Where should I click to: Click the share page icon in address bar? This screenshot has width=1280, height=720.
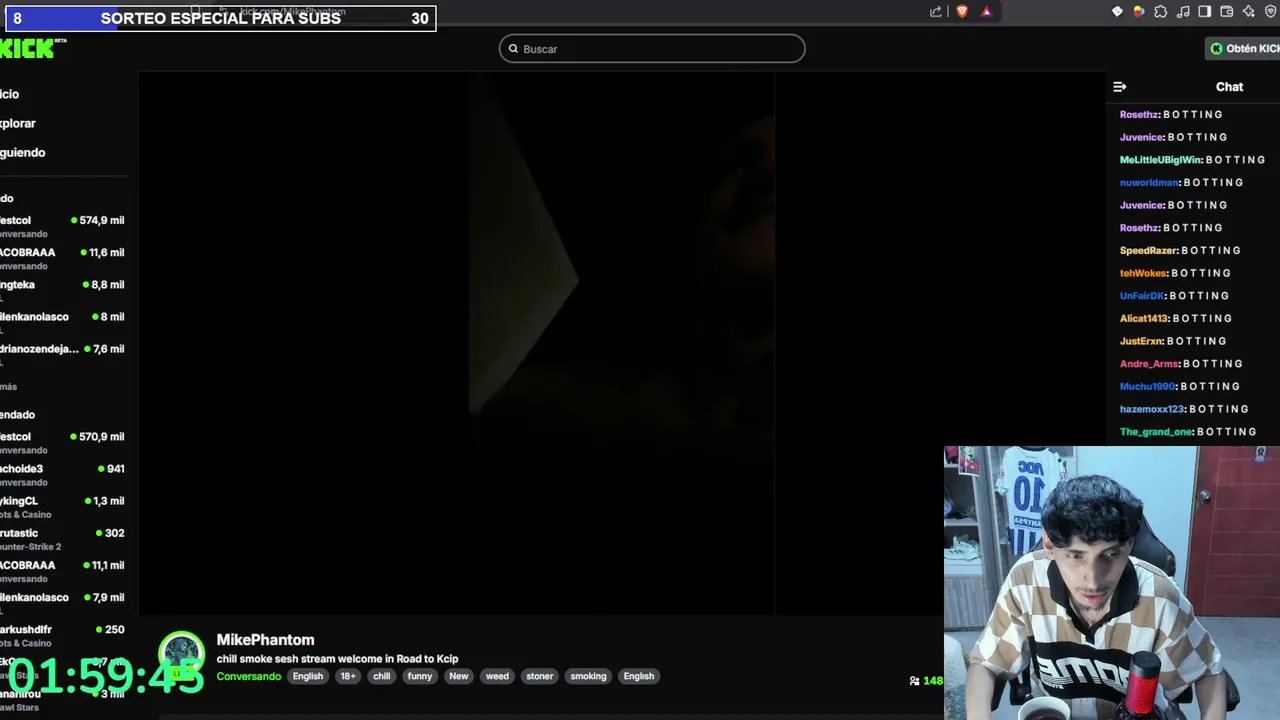point(936,12)
